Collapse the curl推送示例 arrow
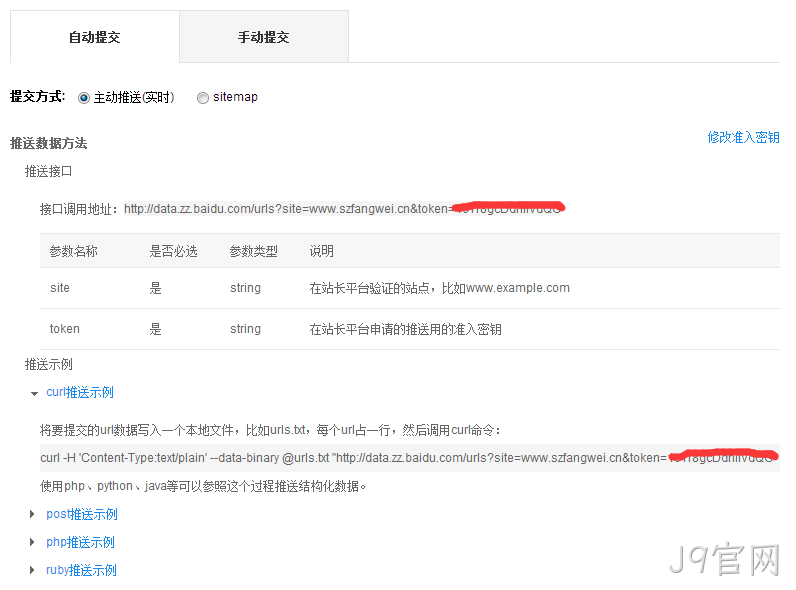 tap(34, 394)
